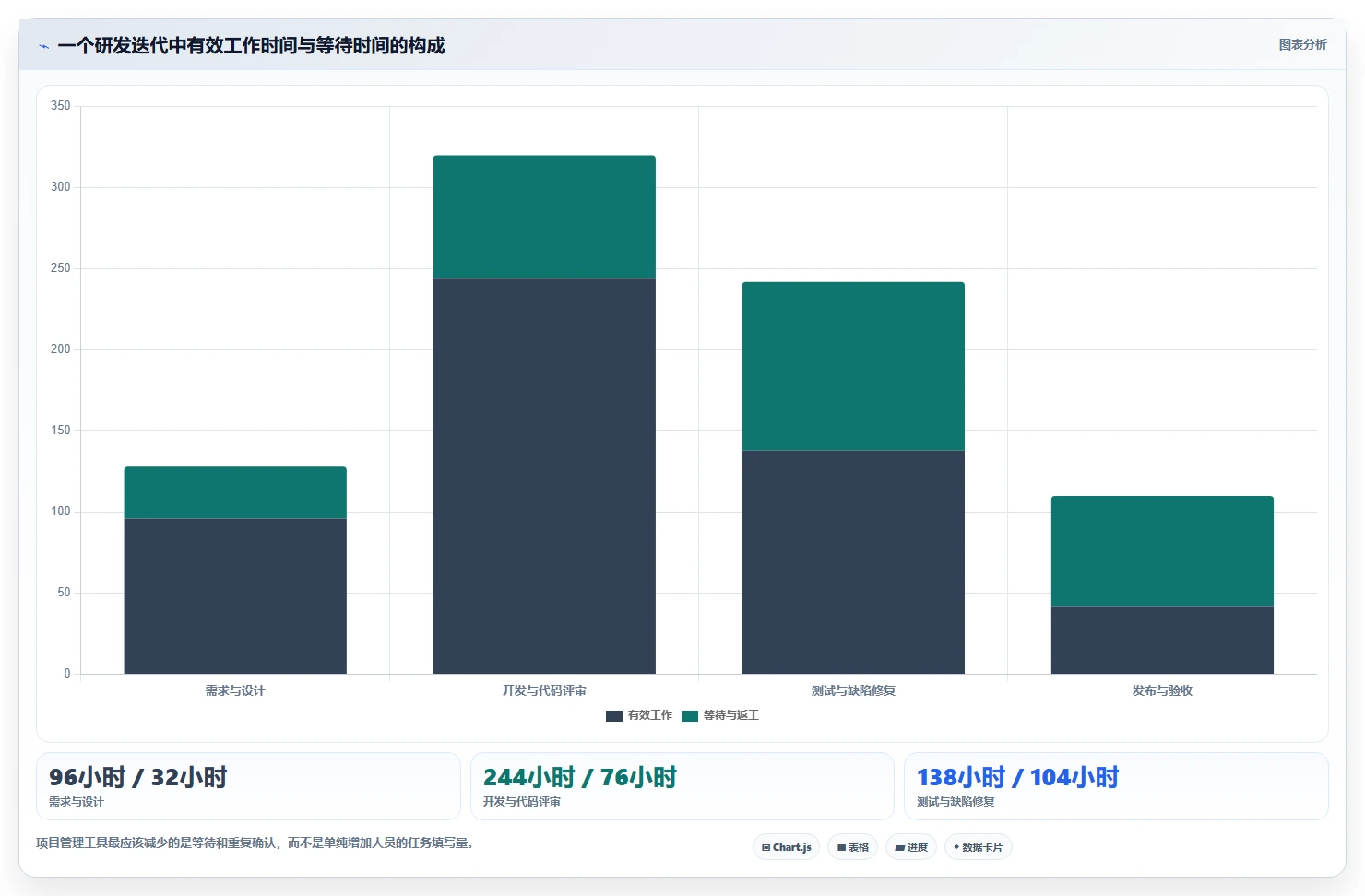Screen dimensions: 1365x896
Task: Click the 需求与设计 dark 有效工作 bar segment
Action: click(x=235, y=596)
